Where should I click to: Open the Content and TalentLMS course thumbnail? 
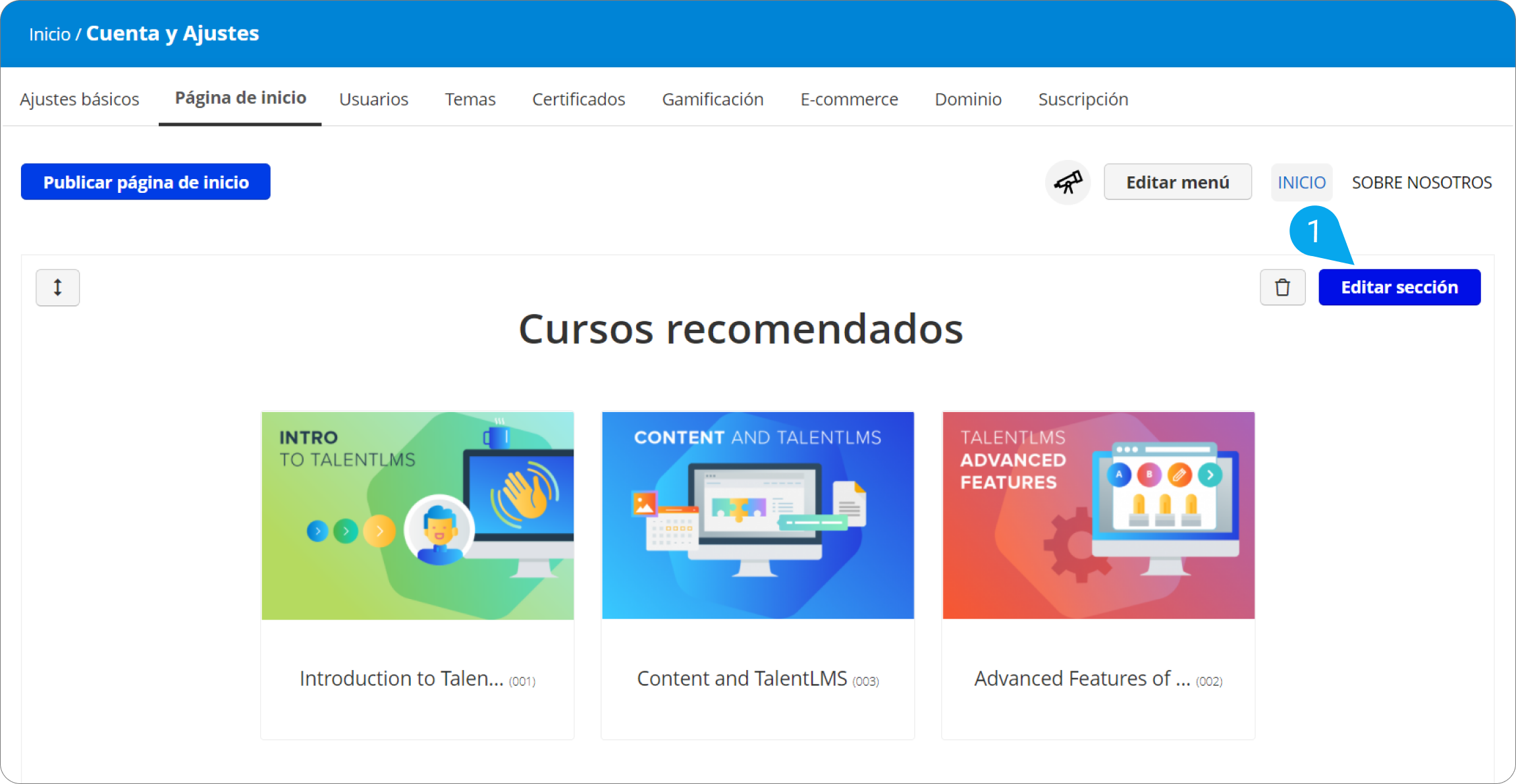(758, 515)
